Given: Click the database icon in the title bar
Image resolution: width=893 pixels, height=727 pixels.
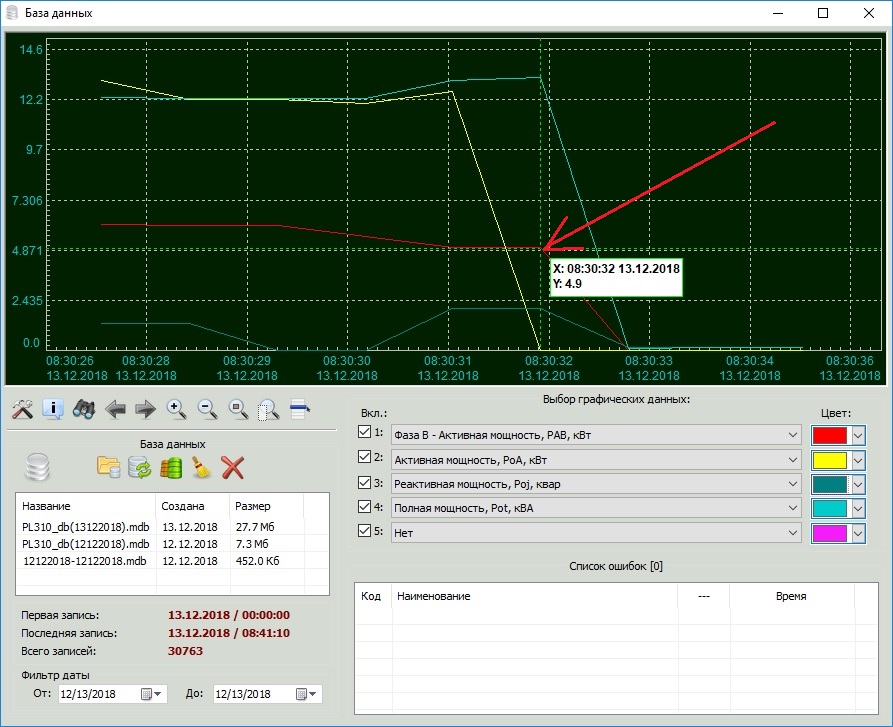Looking at the screenshot, I should 12,13.
